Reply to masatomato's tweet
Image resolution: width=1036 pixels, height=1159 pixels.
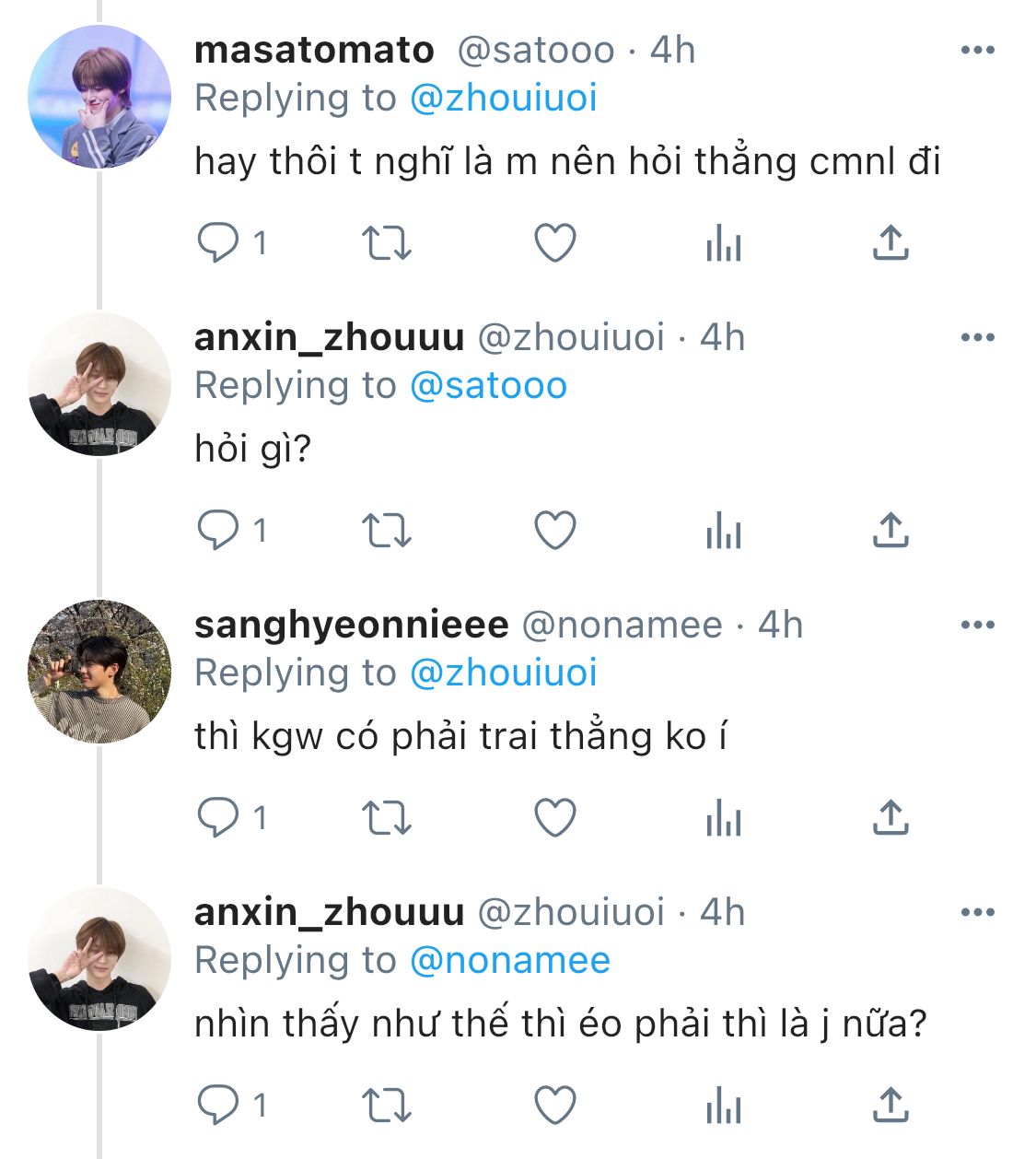(x=218, y=243)
